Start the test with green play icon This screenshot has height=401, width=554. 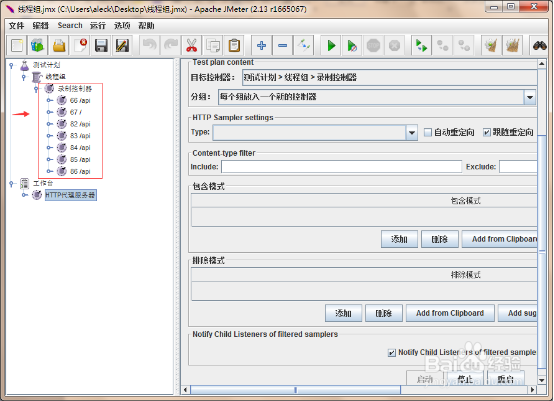(331, 46)
